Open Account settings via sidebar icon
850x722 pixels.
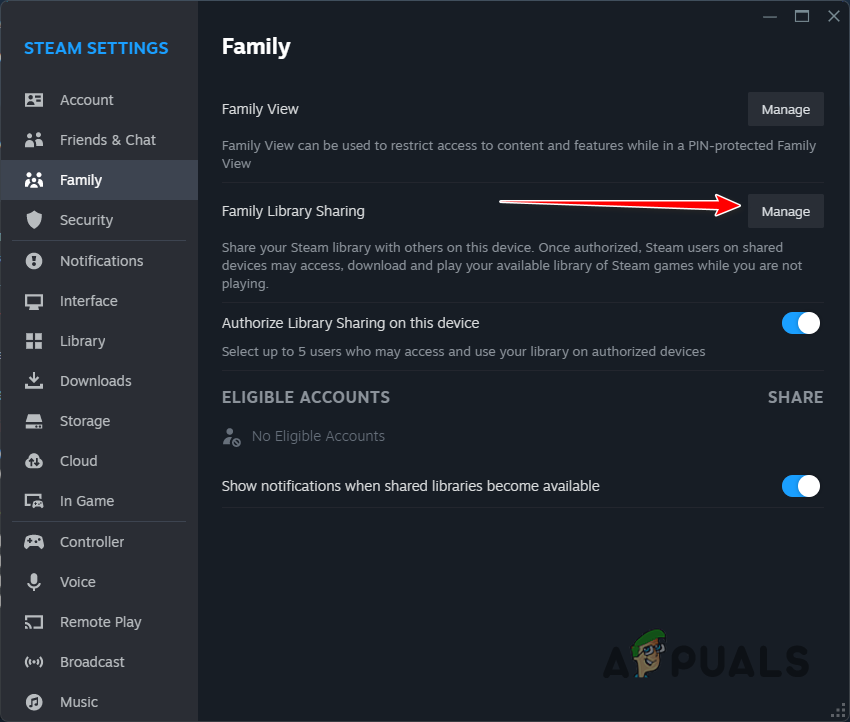point(31,100)
